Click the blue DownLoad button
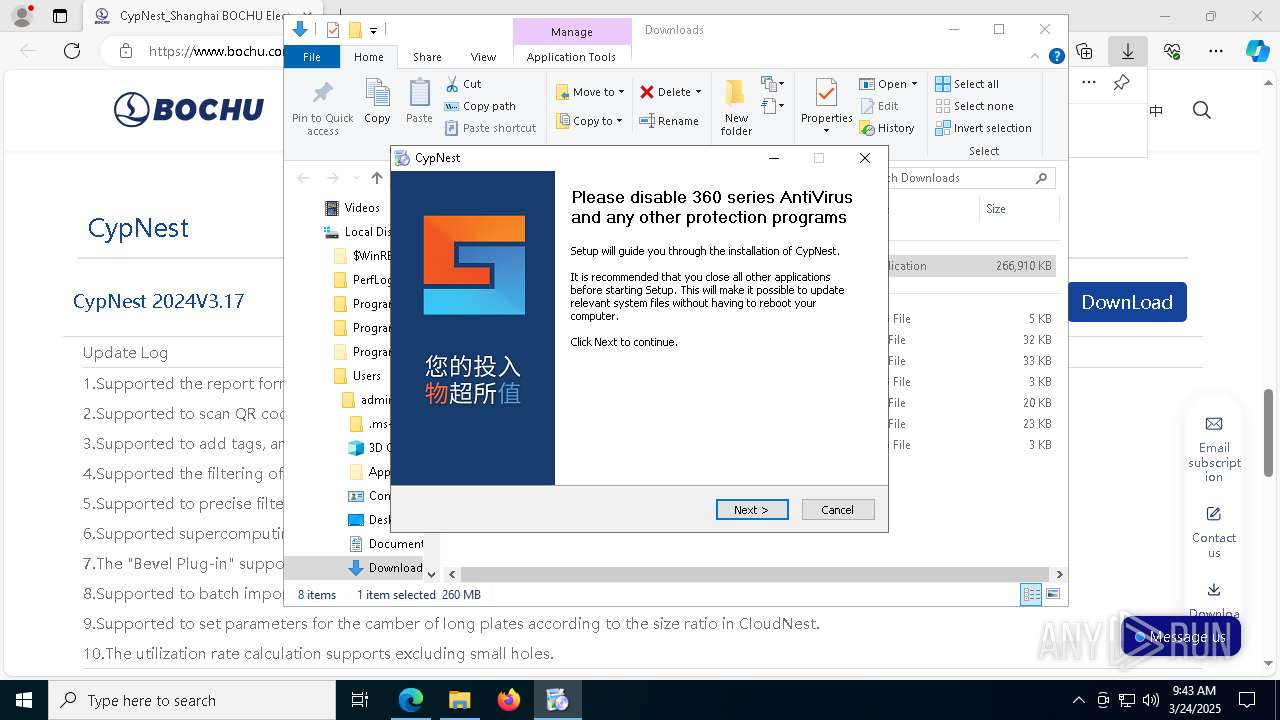The width and height of the screenshot is (1280, 720). click(x=1127, y=302)
